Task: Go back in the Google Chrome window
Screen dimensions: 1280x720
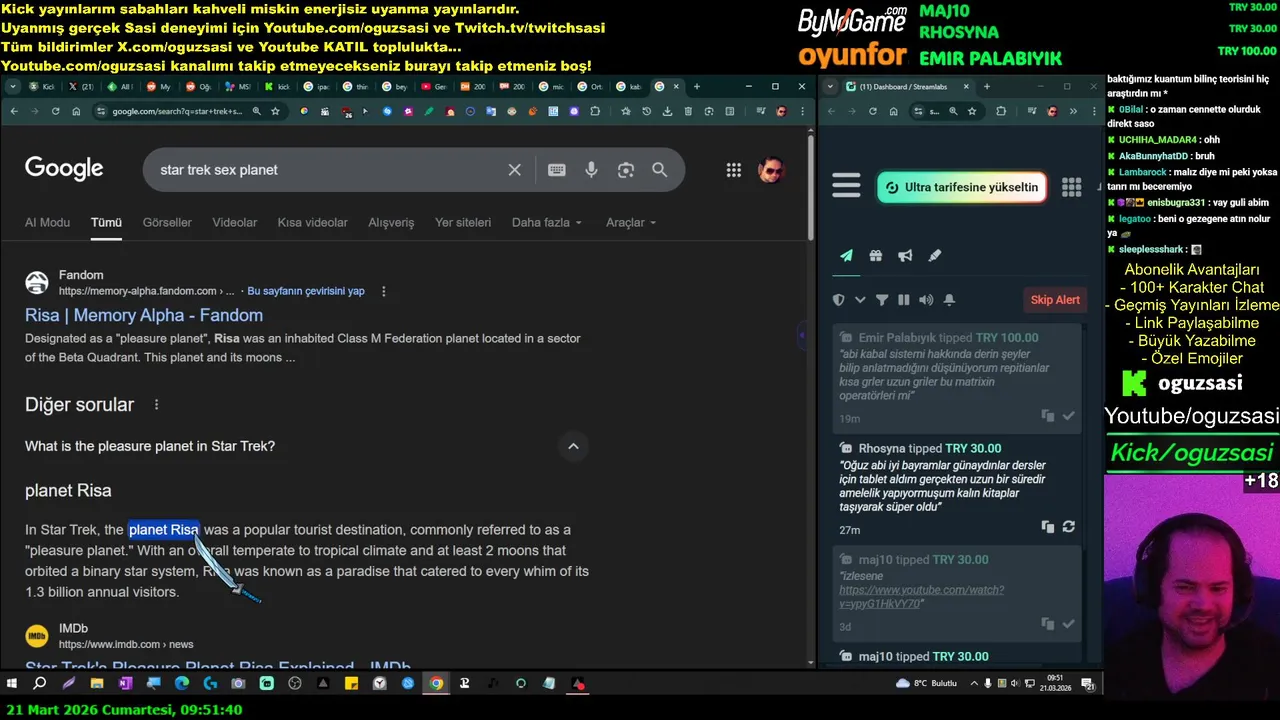Action: (x=14, y=111)
